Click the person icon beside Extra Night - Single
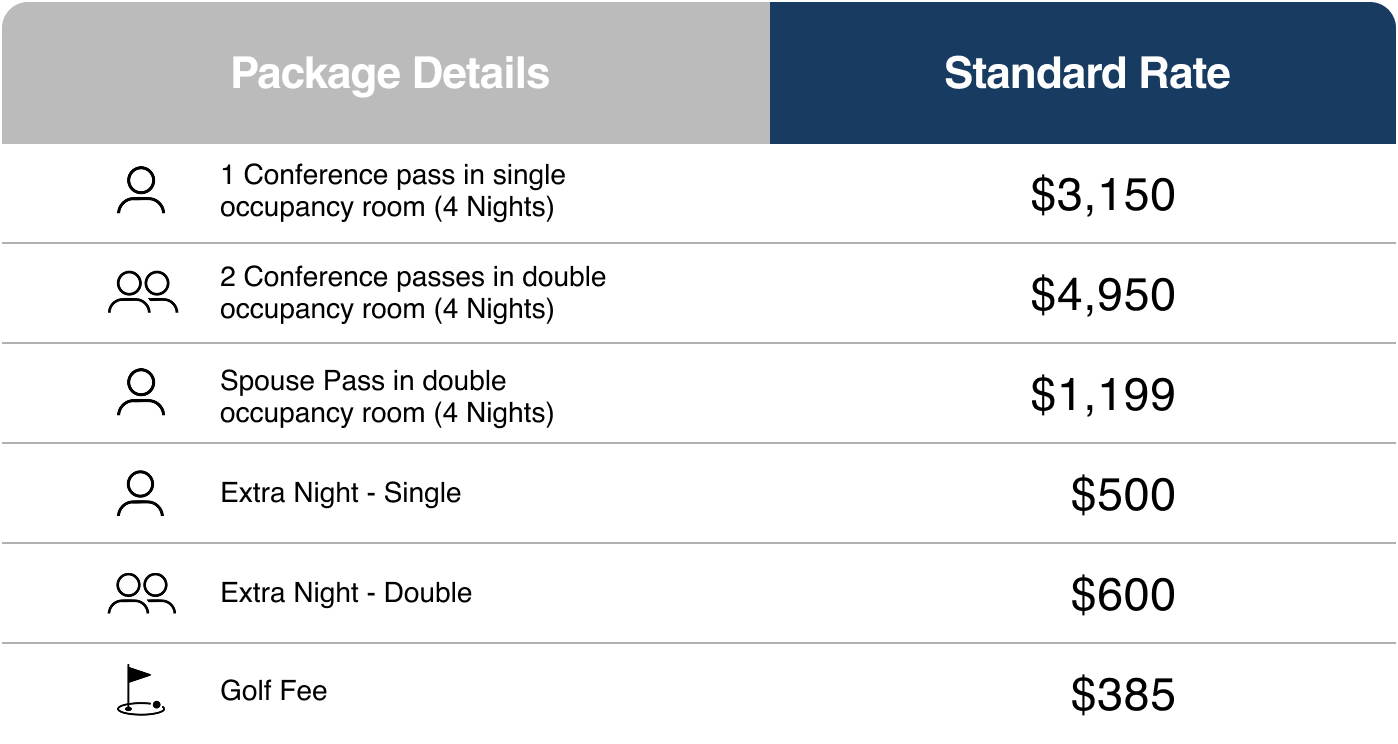 (x=141, y=494)
